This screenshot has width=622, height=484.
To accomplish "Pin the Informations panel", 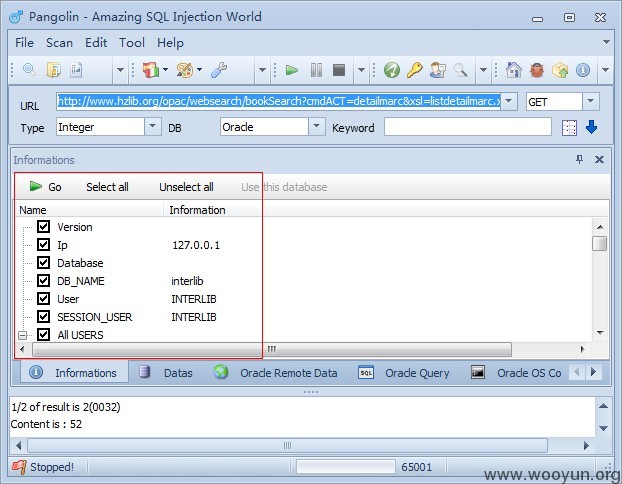I will coord(580,159).
